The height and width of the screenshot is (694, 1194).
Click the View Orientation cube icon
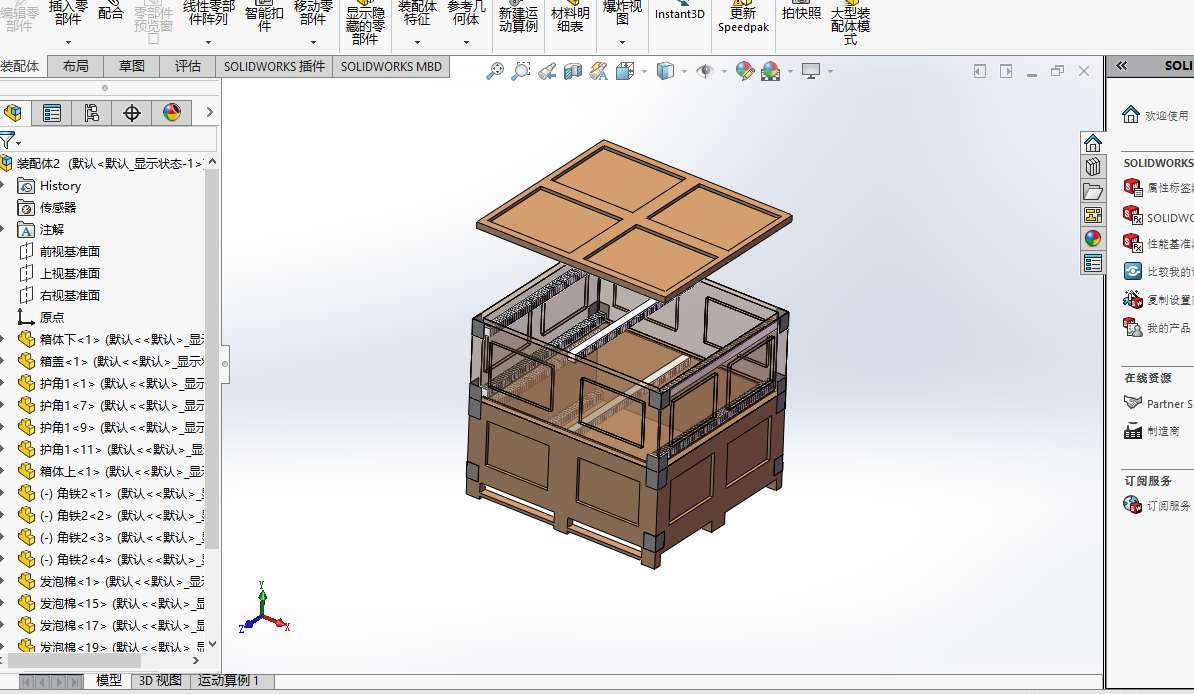(x=625, y=71)
